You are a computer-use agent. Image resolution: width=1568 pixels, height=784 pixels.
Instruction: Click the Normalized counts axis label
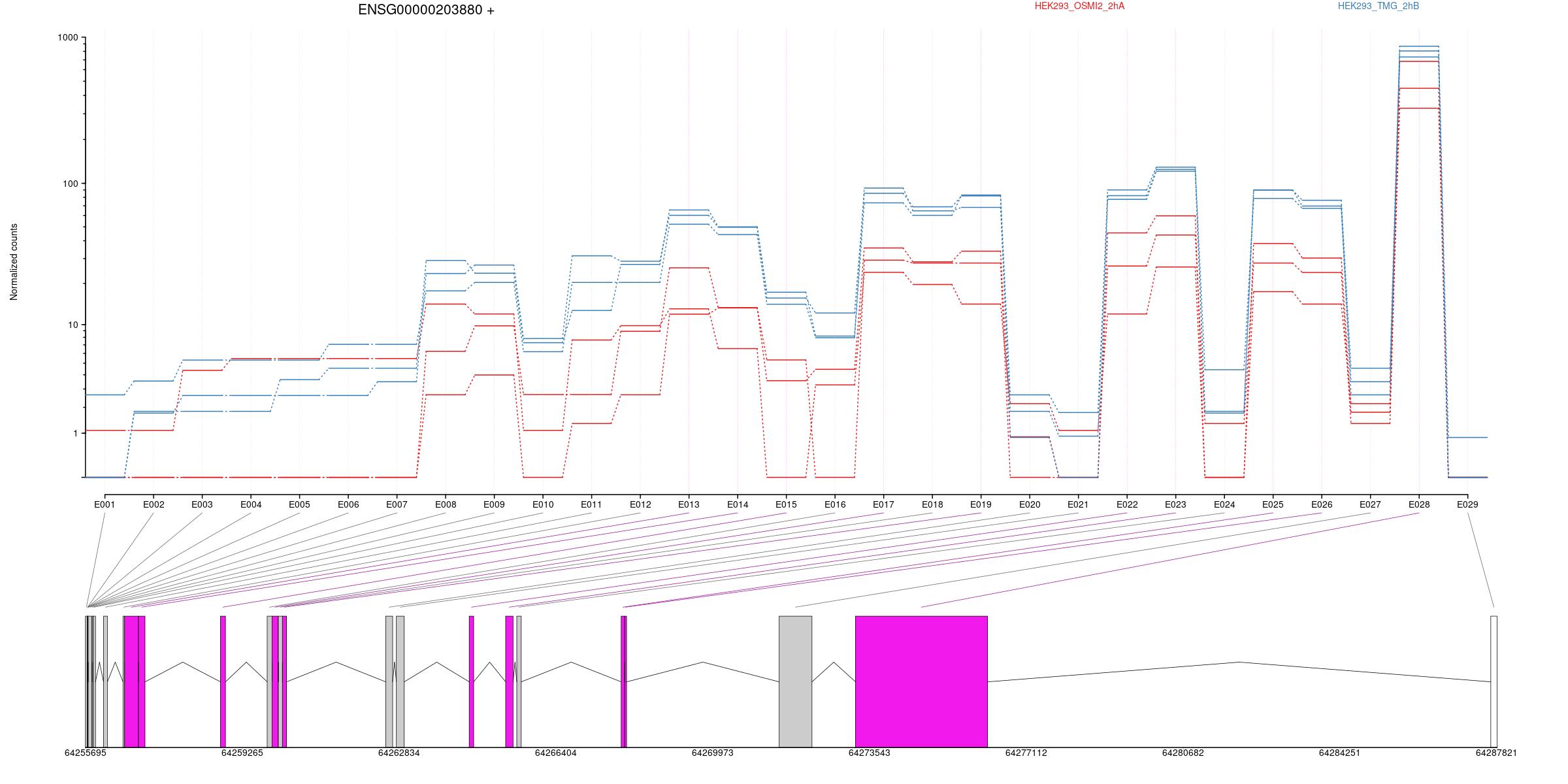click(x=14, y=262)
